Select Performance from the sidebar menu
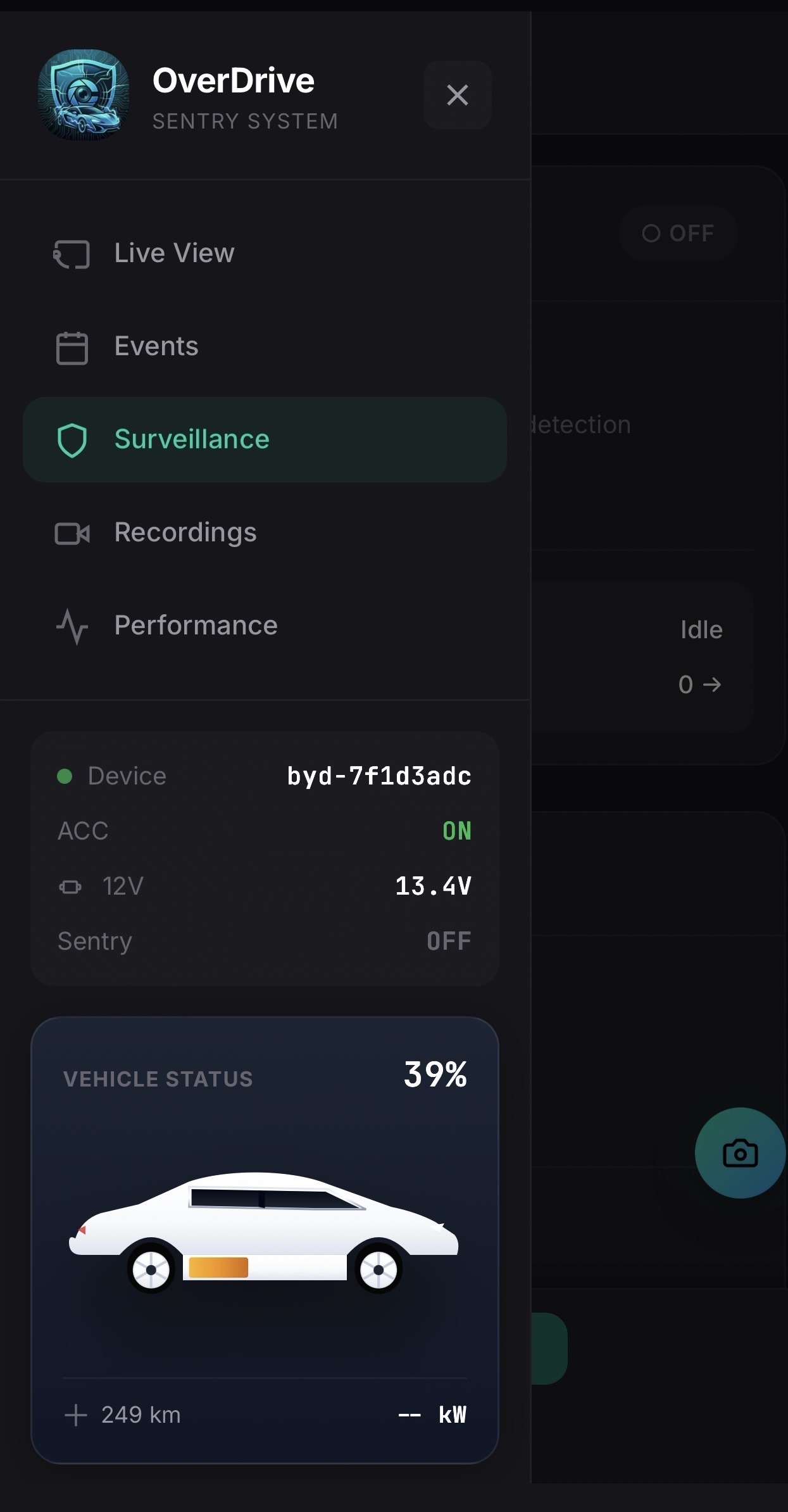This screenshot has width=788, height=1512. point(195,626)
